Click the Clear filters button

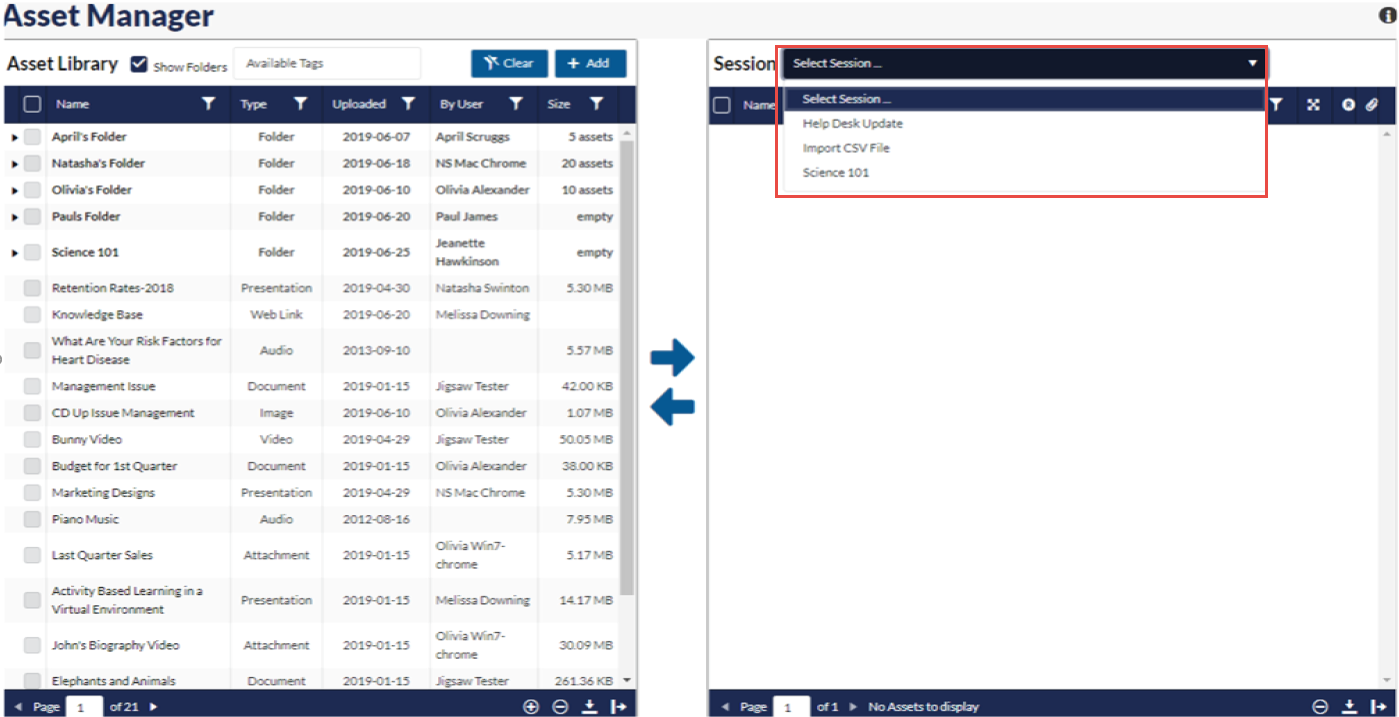pos(509,64)
